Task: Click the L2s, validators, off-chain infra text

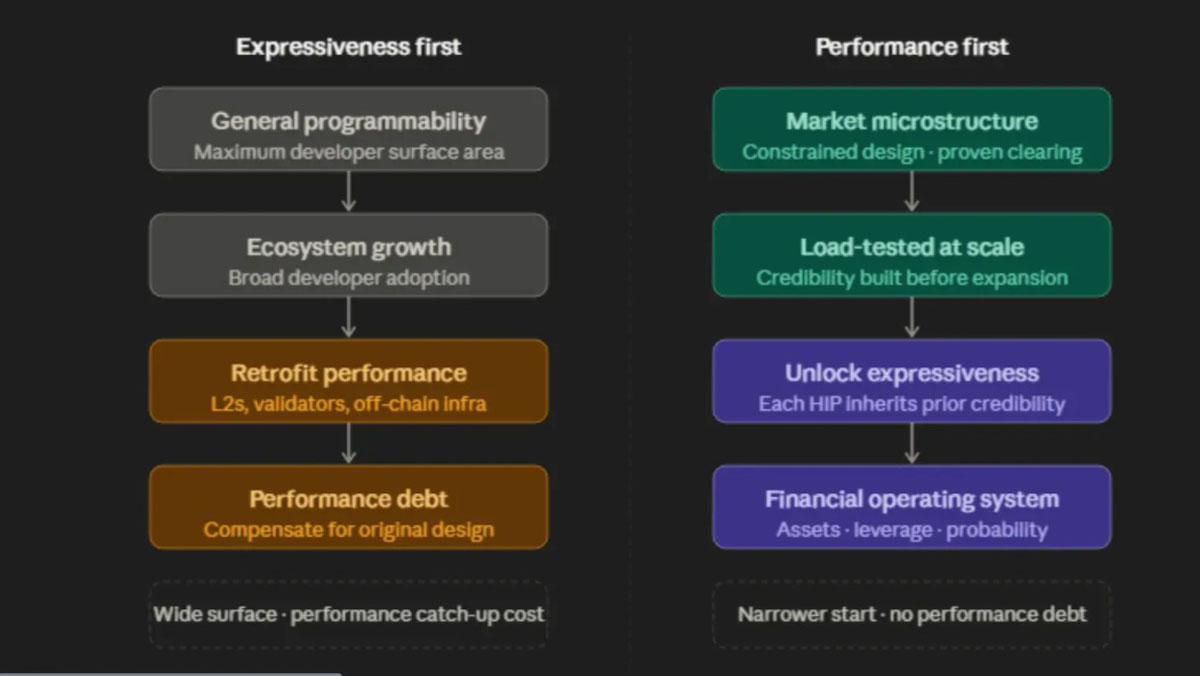Action: point(348,404)
